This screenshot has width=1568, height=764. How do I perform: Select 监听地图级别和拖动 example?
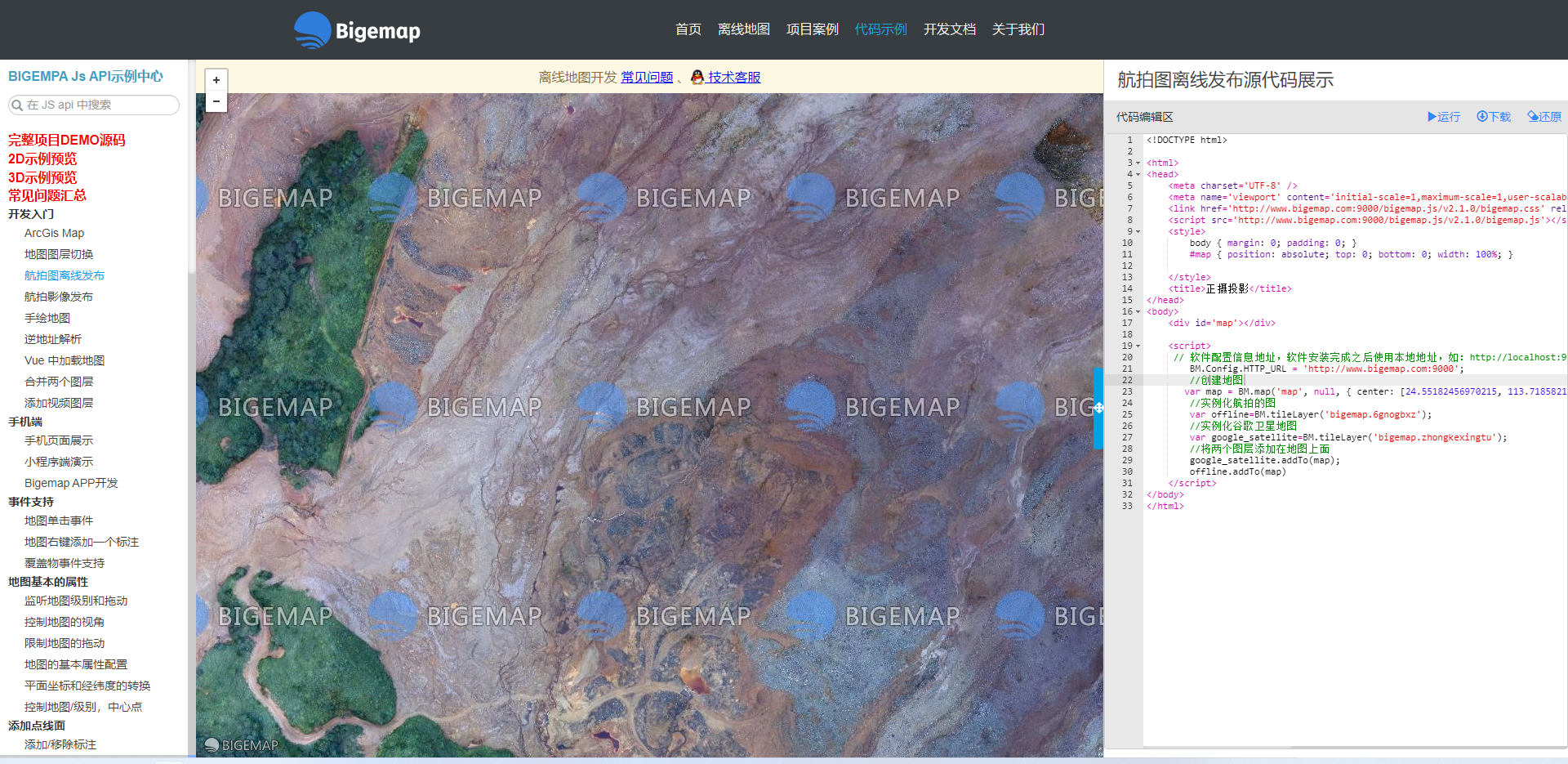pos(76,601)
